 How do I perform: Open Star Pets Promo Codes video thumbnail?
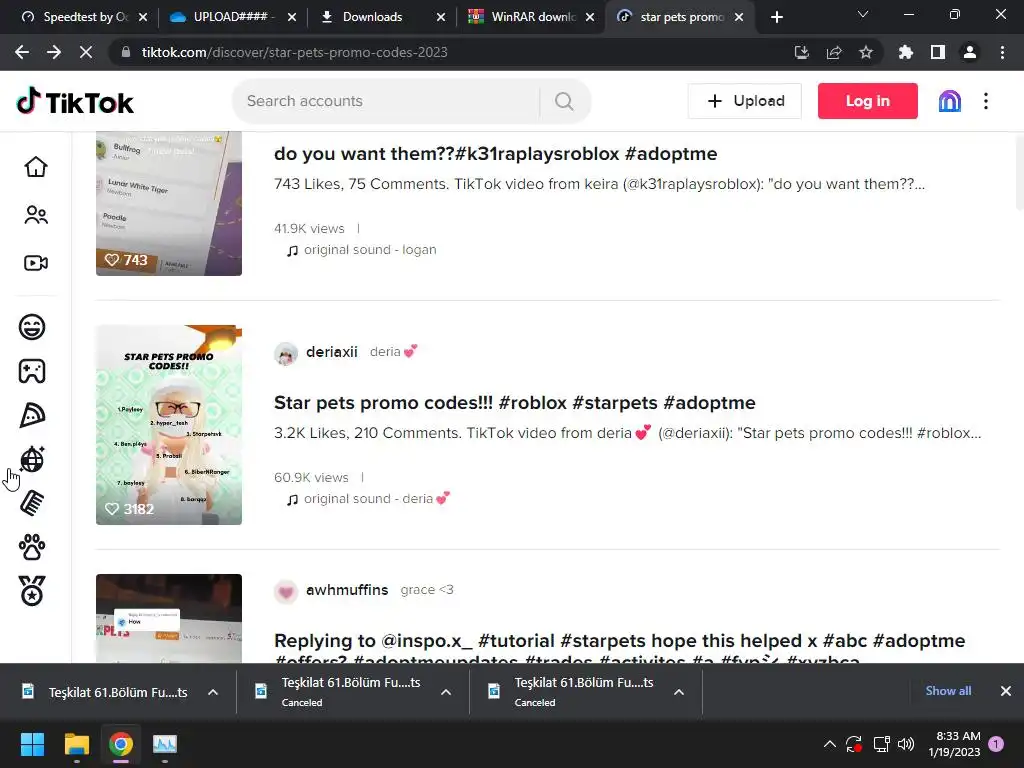point(168,424)
